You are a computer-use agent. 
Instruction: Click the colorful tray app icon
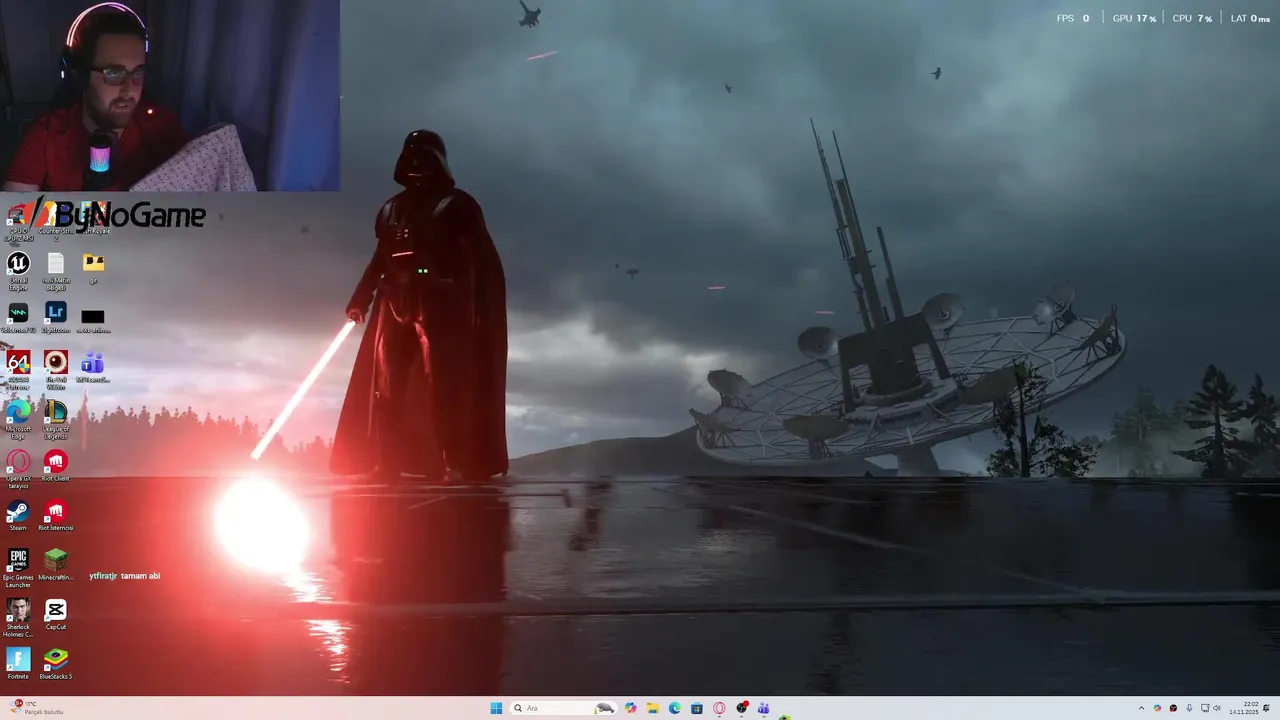pos(1157,708)
